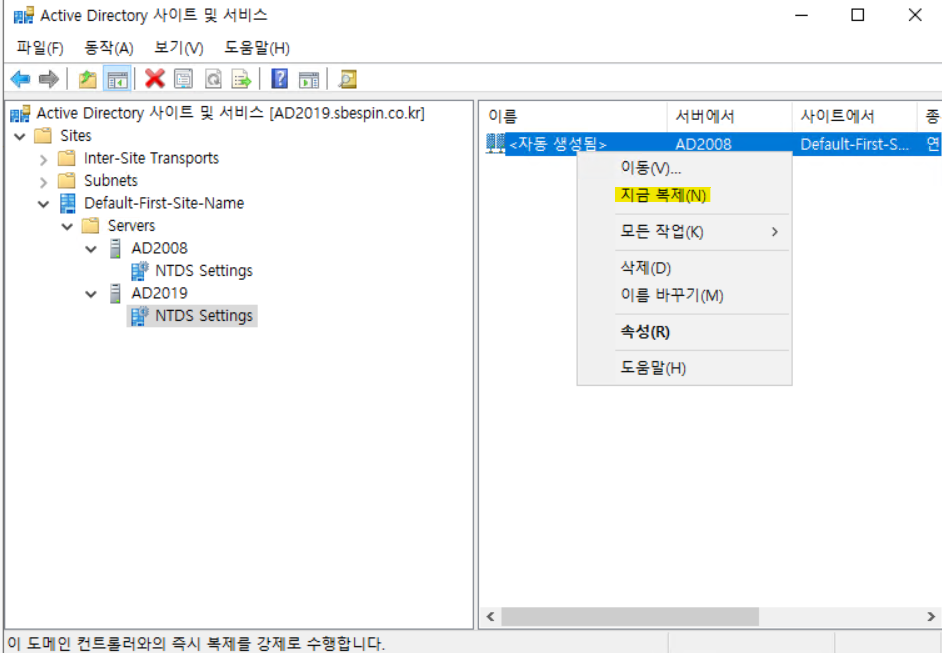Click the Default-First-Site-Name site icon
Viewport: 942px width, 653px height.
tap(67, 203)
